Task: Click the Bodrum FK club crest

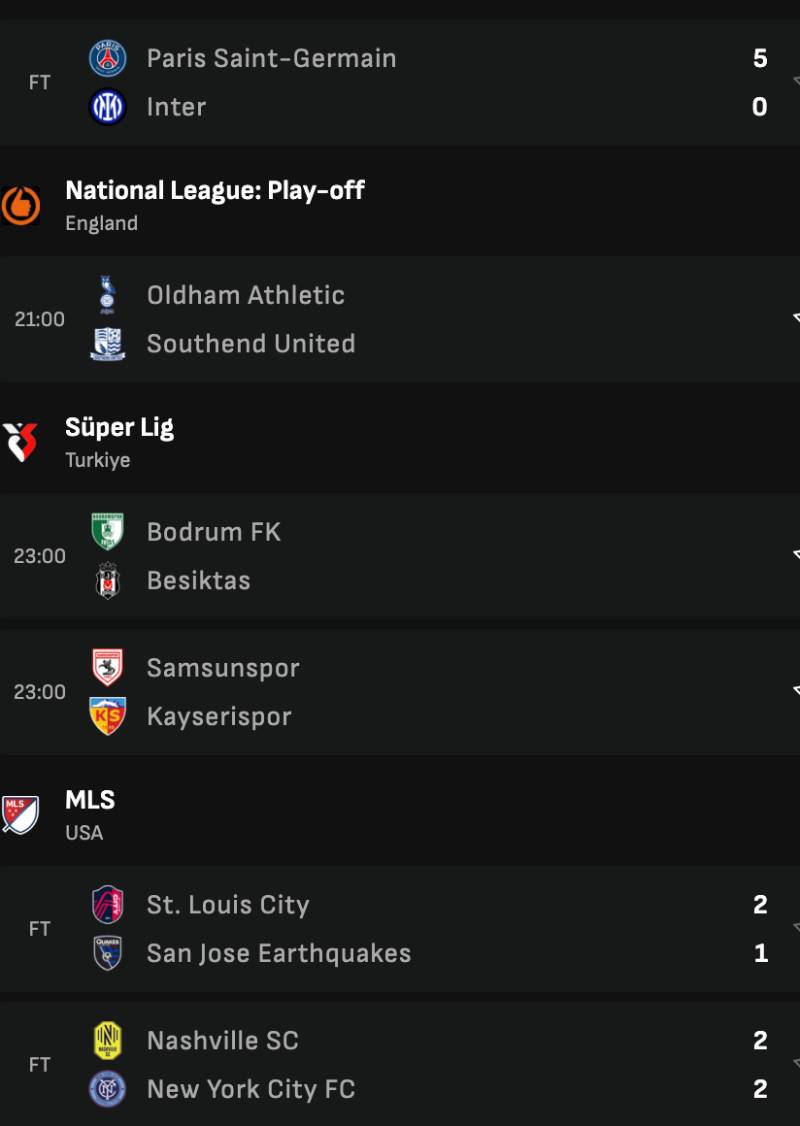Action: tap(108, 532)
